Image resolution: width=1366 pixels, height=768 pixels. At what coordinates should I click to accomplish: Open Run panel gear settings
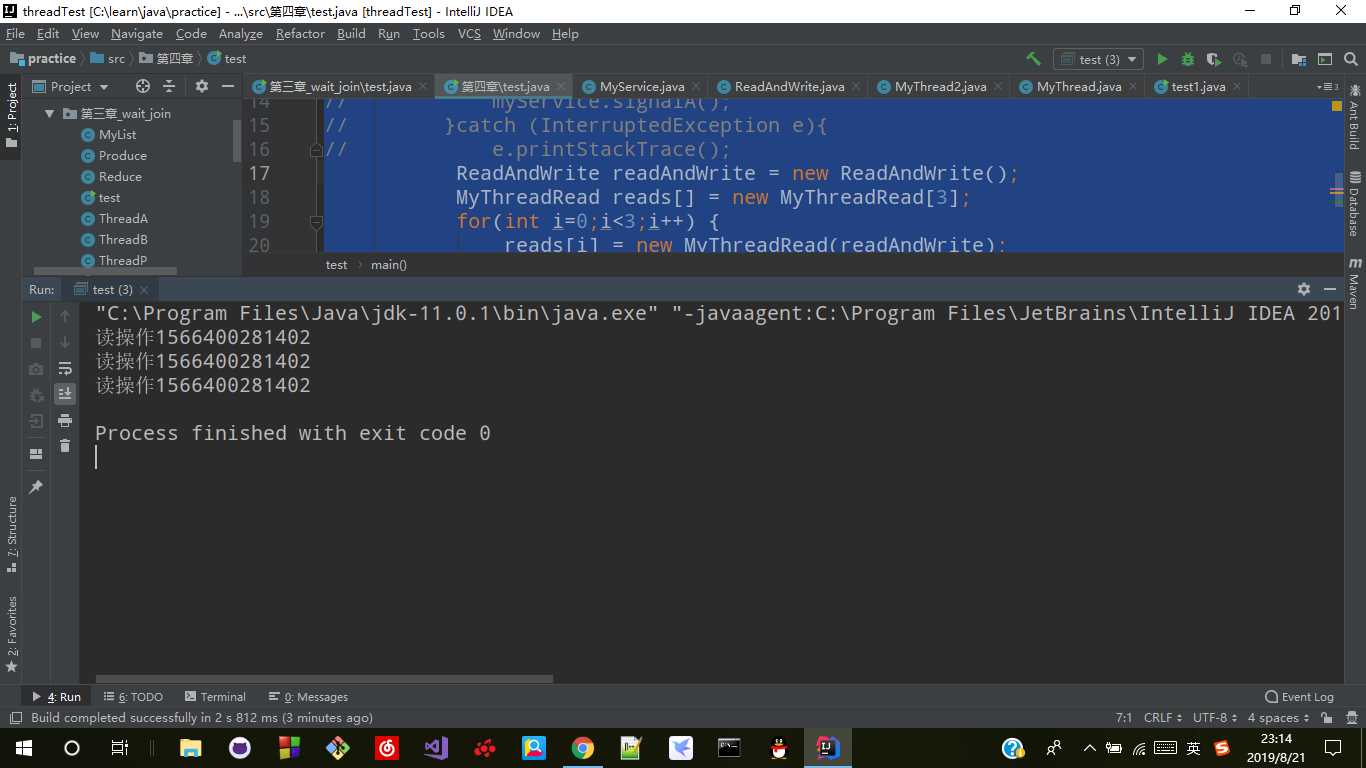1304,289
